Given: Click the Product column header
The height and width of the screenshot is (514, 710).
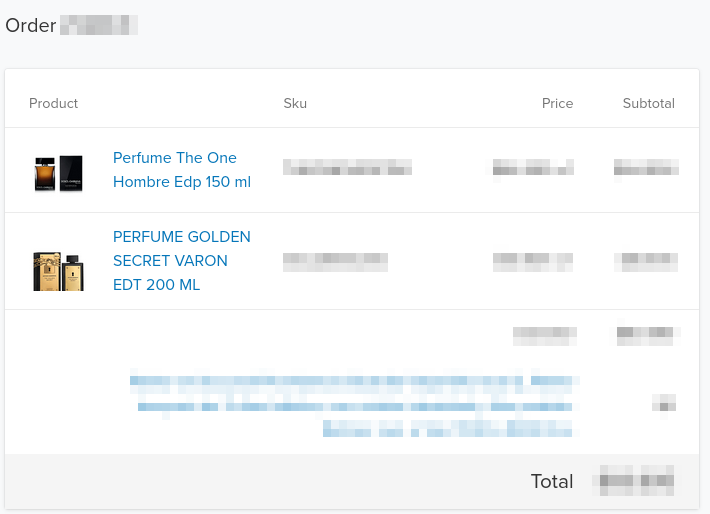Looking at the screenshot, I should click(53, 103).
